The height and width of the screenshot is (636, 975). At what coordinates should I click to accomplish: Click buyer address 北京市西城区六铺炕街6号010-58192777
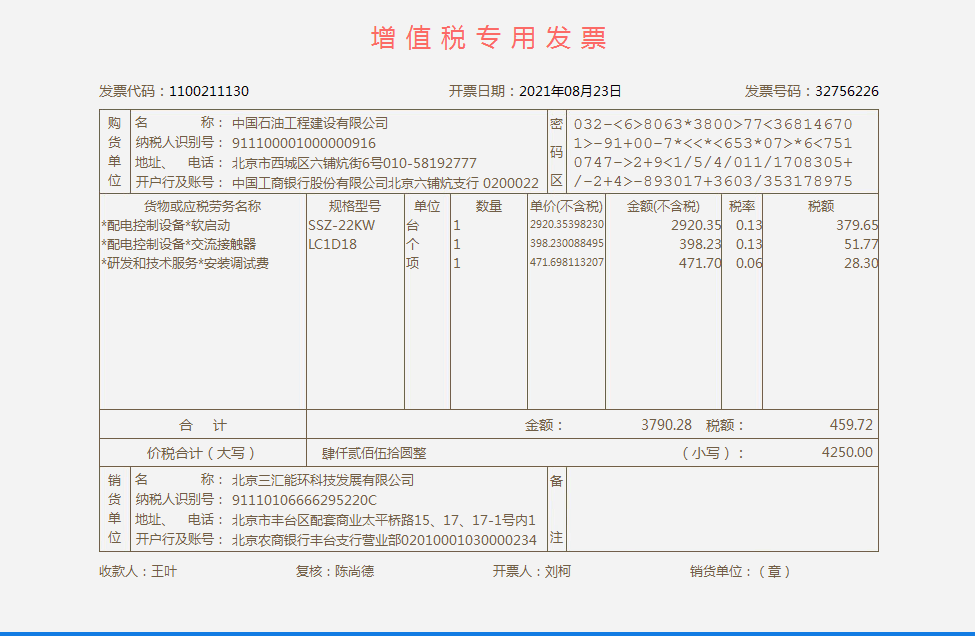pyautogui.click(x=354, y=163)
